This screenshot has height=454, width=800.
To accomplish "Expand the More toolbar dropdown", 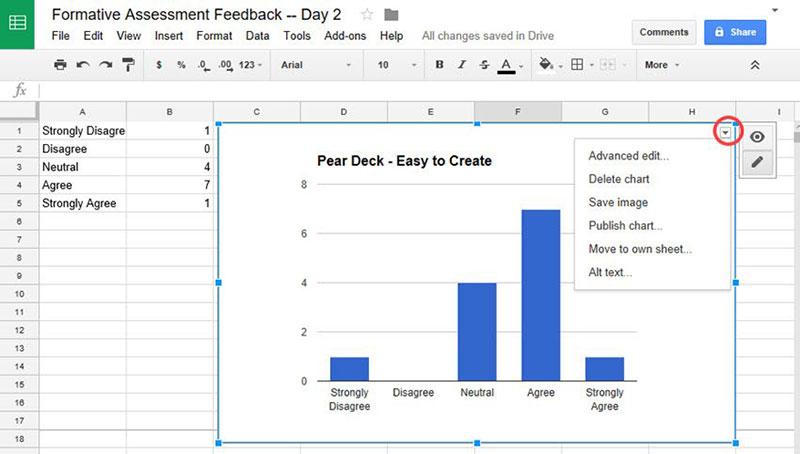I will click(x=662, y=65).
